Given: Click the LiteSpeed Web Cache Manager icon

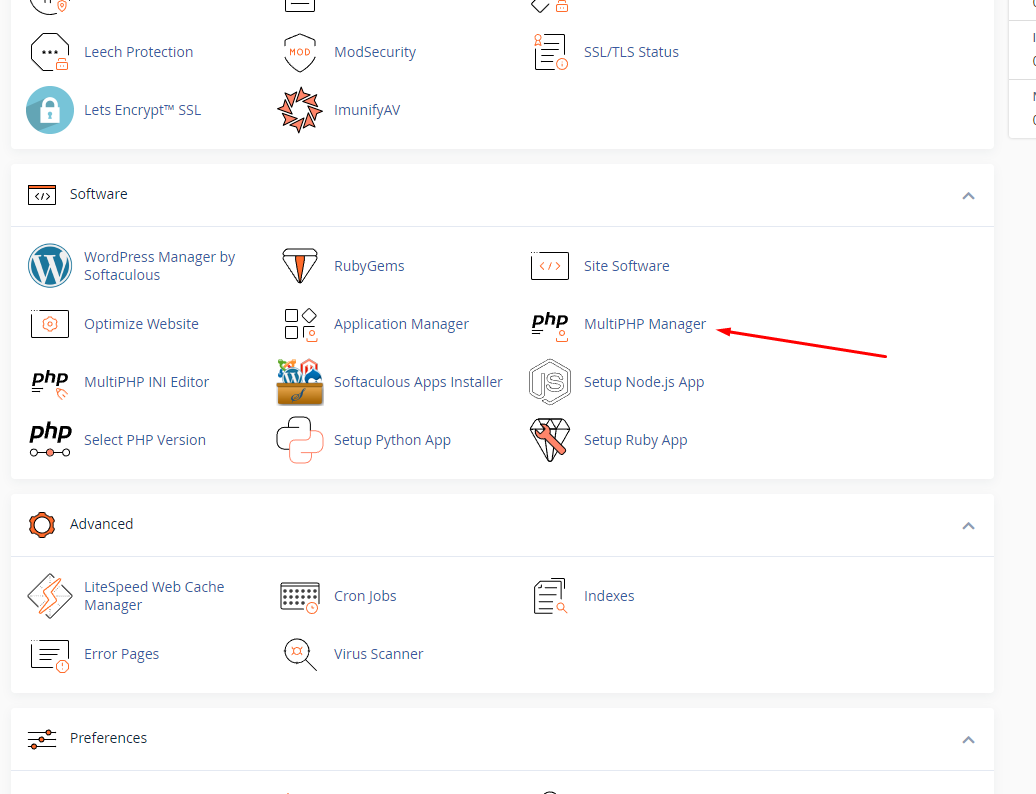Looking at the screenshot, I should click(x=50, y=596).
